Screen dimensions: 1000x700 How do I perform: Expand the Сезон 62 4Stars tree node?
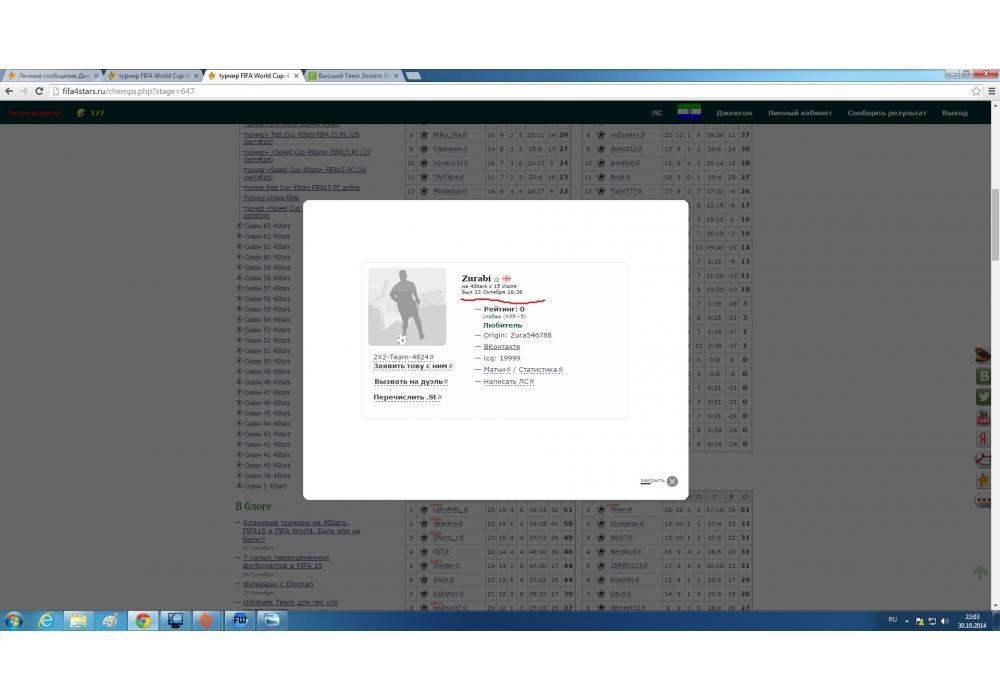click(x=239, y=236)
